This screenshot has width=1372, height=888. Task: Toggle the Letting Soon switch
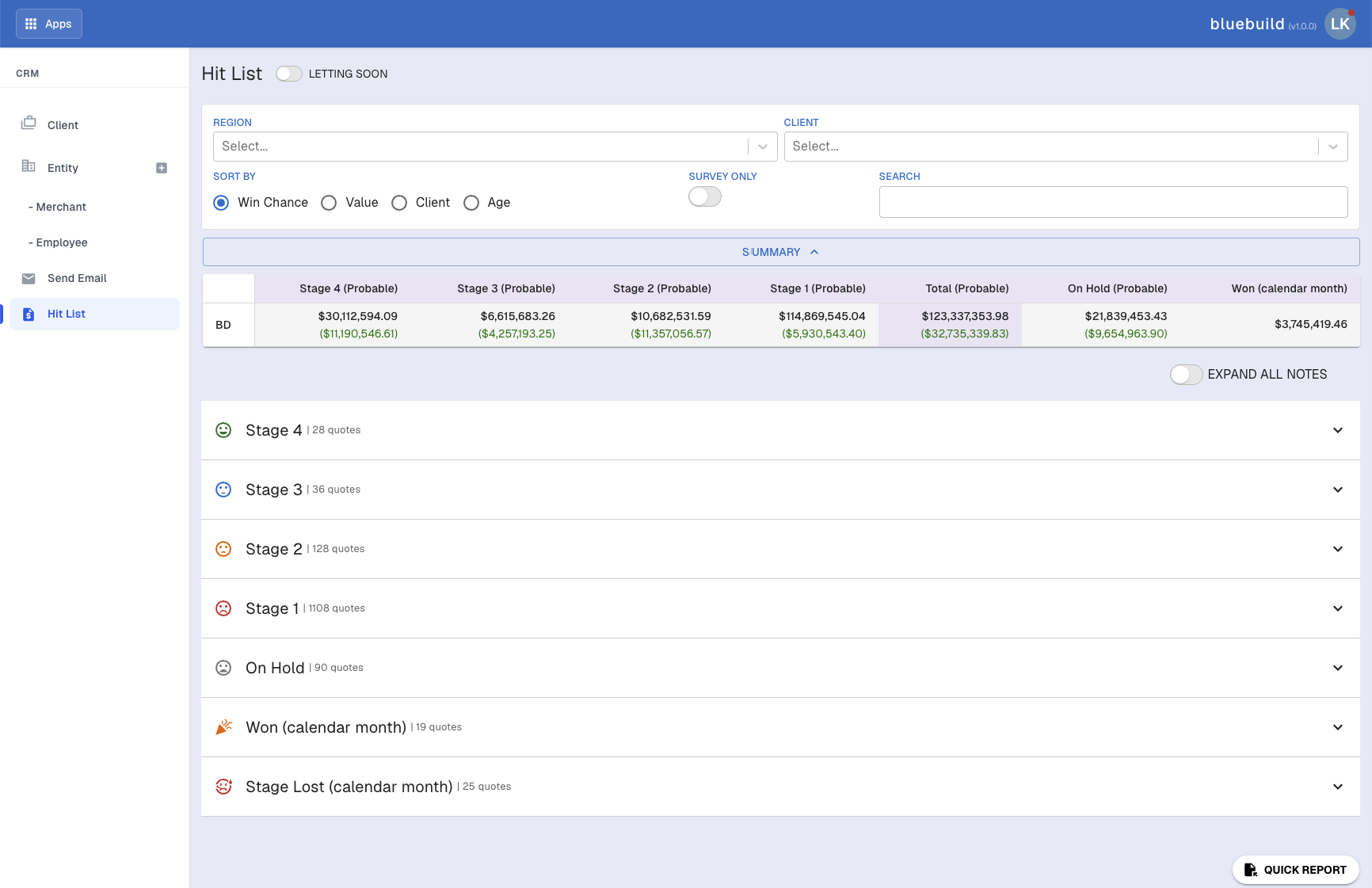pyautogui.click(x=289, y=74)
